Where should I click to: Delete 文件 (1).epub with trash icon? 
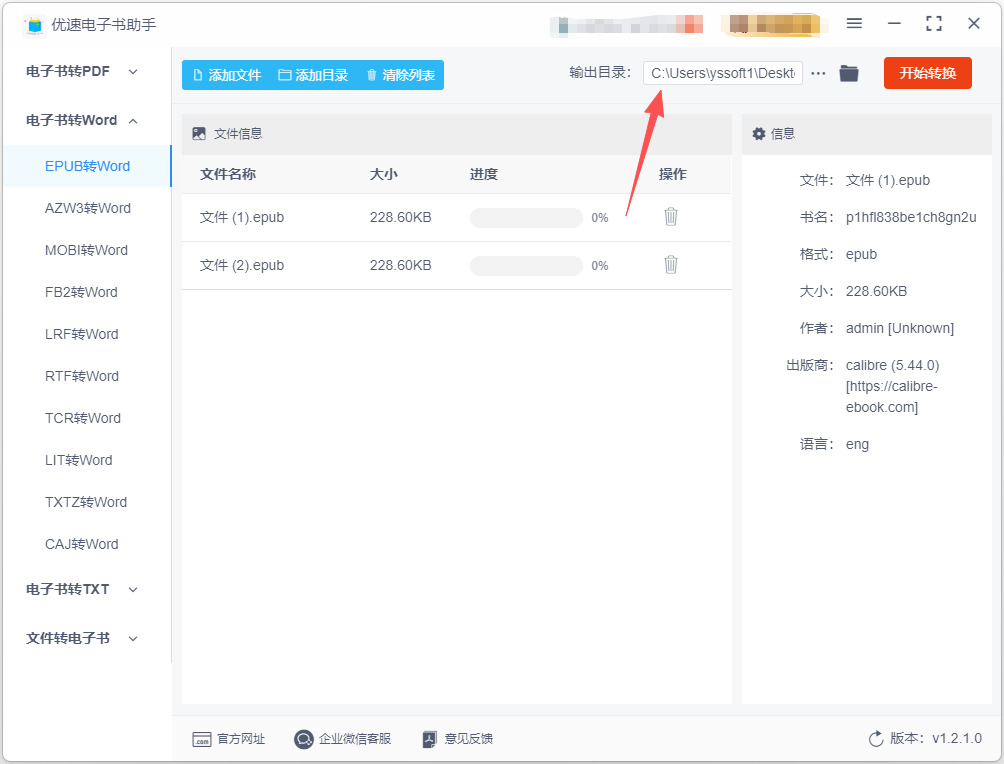(670, 216)
